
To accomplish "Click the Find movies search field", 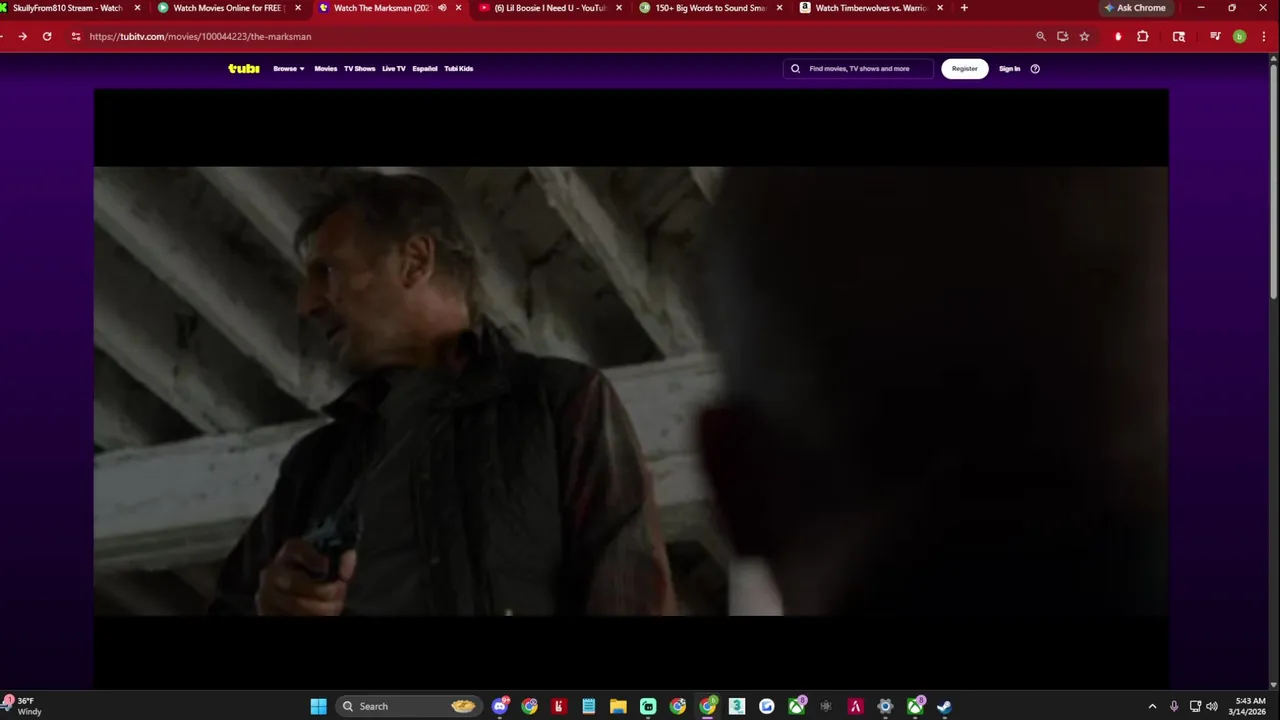I will (x=859, y=69).
